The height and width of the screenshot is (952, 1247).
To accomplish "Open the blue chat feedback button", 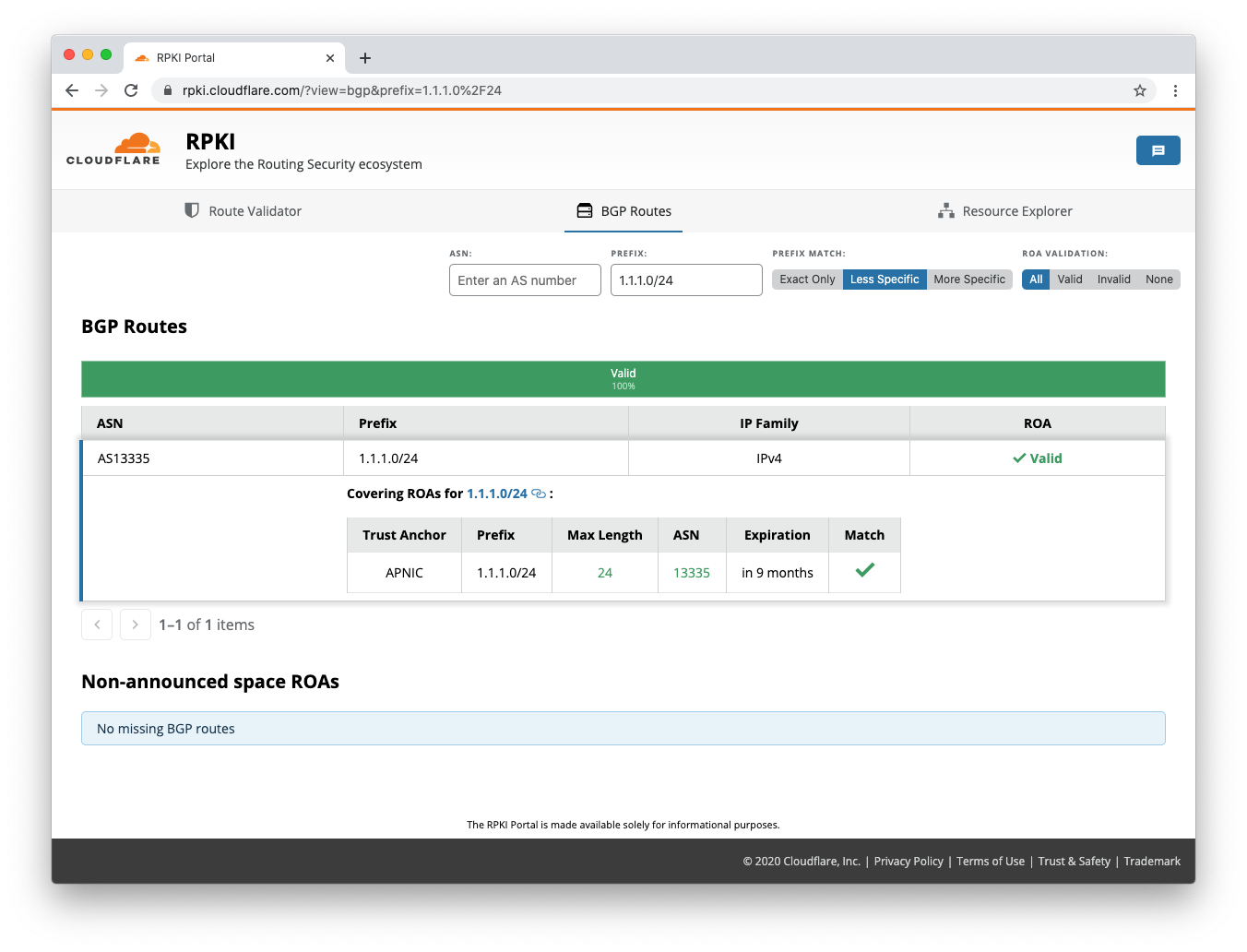I will (x=1158, y=150).
